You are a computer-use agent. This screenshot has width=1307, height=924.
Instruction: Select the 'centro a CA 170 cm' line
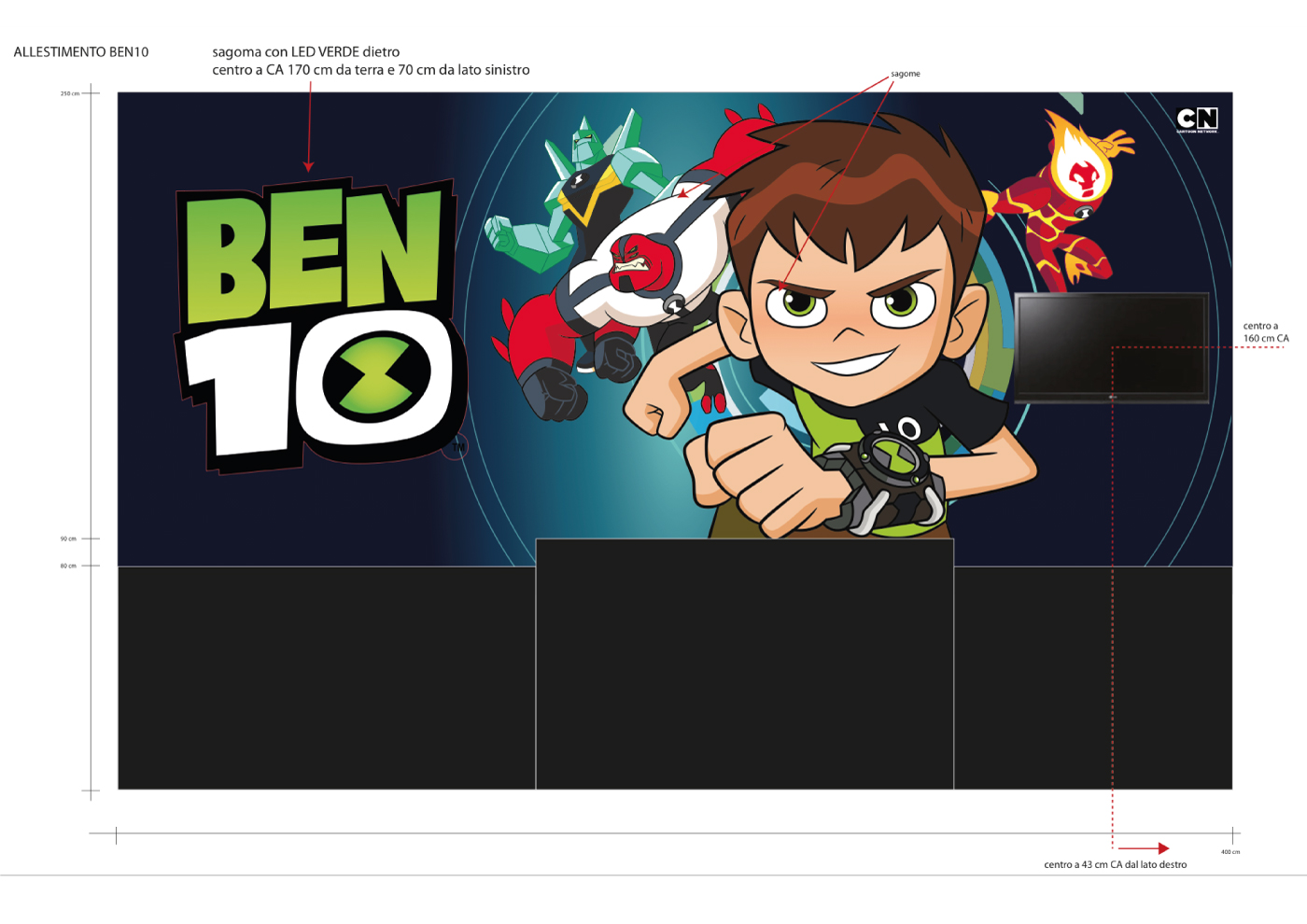[x=371, y=70]
